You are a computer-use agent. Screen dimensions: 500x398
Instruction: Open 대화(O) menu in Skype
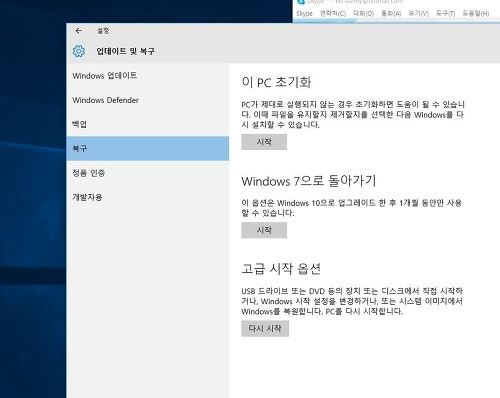364,14
